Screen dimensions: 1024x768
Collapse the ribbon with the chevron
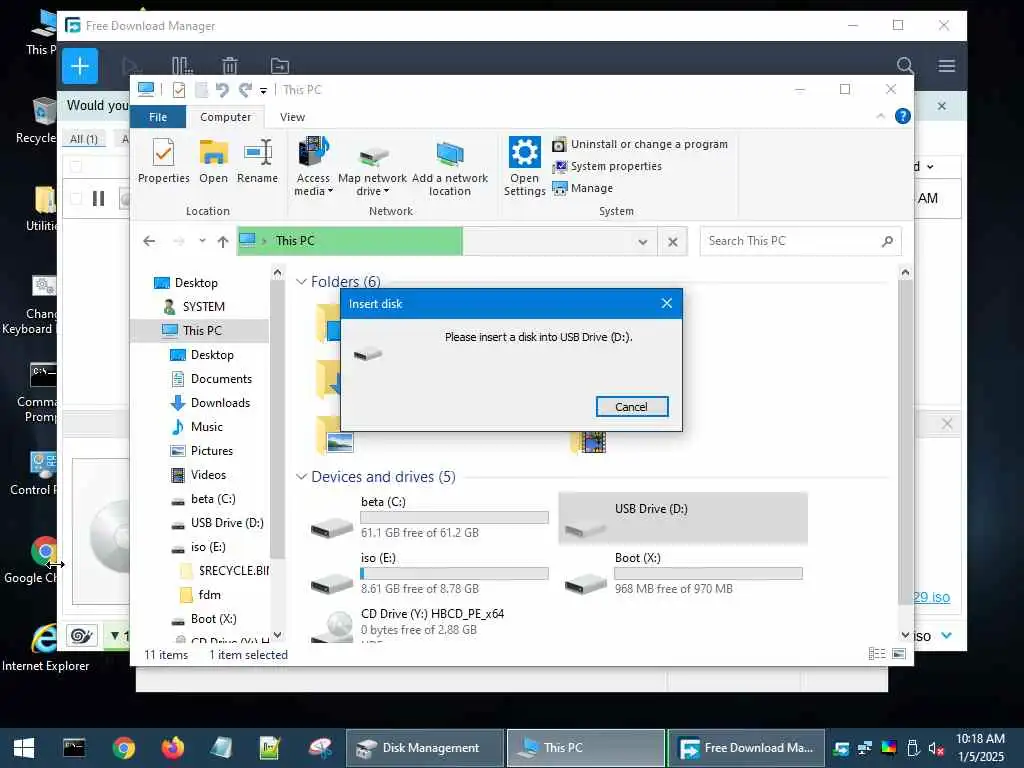click(x=880, y=116)
